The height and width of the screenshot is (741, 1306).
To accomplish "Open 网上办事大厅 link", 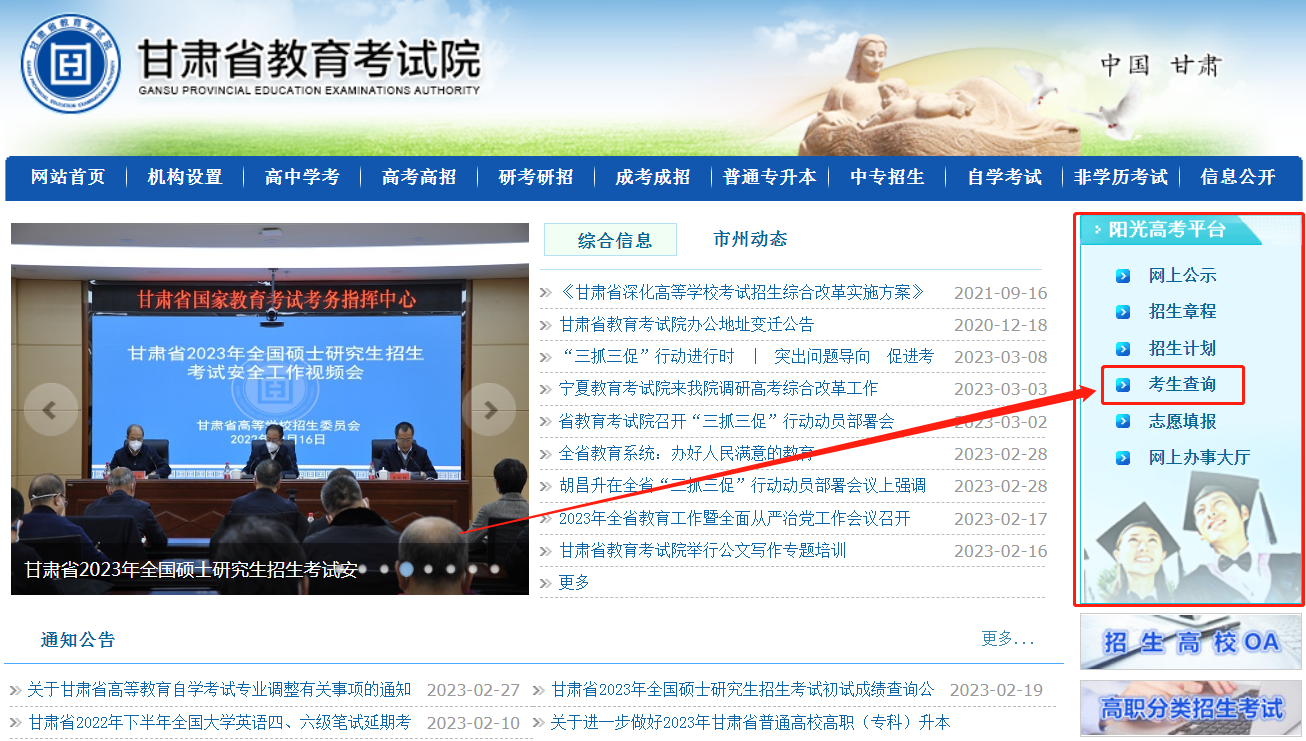I will pos(1199,458).
